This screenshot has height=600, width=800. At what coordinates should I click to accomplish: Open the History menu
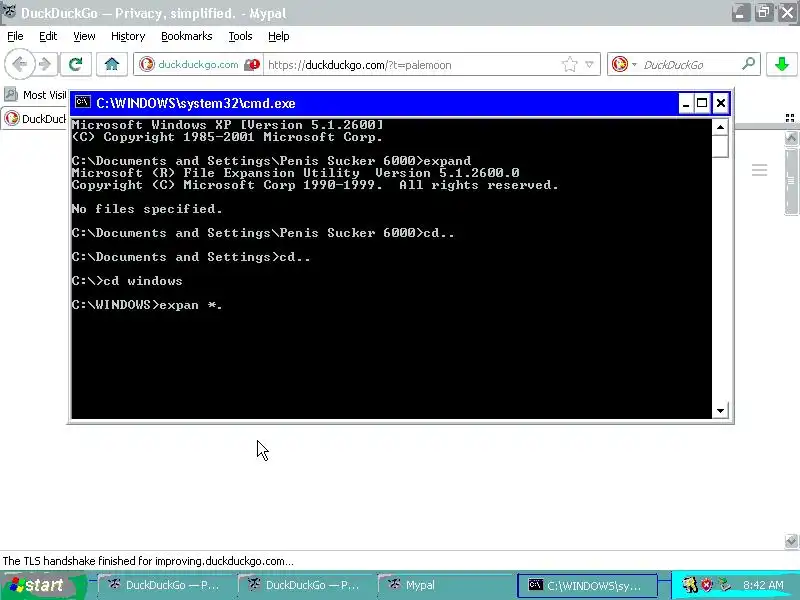pos(128,36)
